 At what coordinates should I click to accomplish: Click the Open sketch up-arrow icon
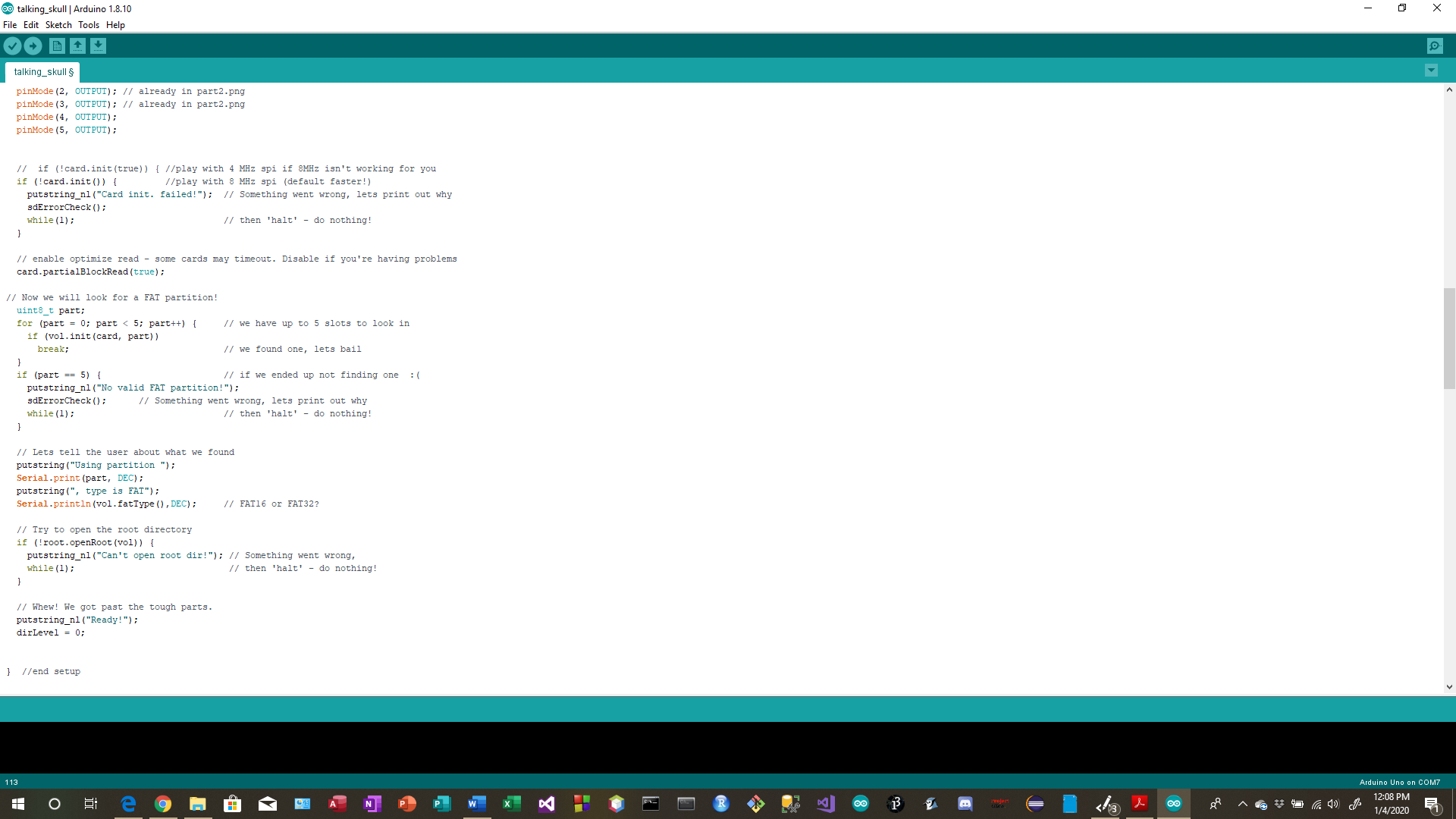pyautogui.click(x=77, y=46)
